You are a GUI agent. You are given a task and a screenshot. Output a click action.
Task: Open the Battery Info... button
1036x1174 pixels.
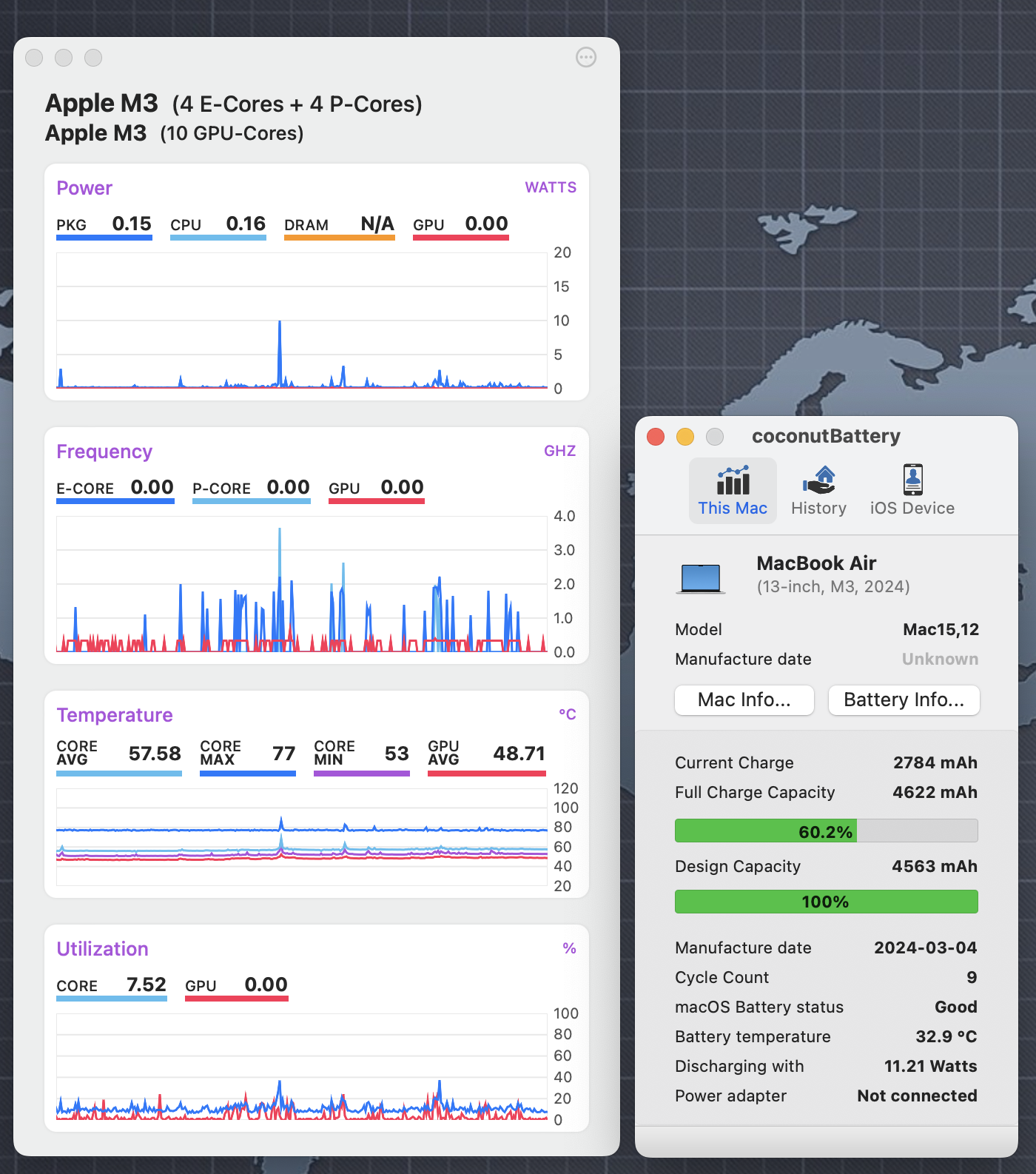(x=904, y=700)
